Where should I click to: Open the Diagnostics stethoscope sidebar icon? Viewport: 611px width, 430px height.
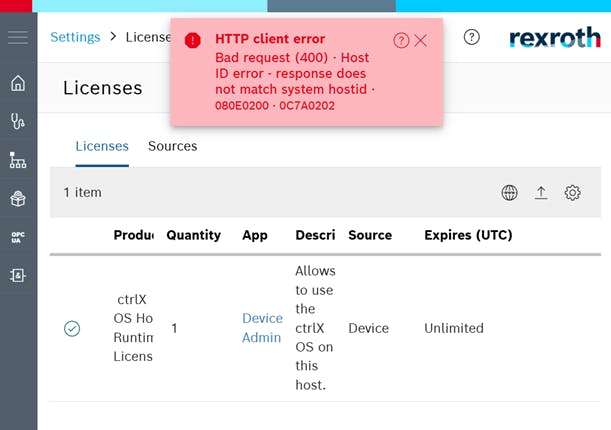18,121
